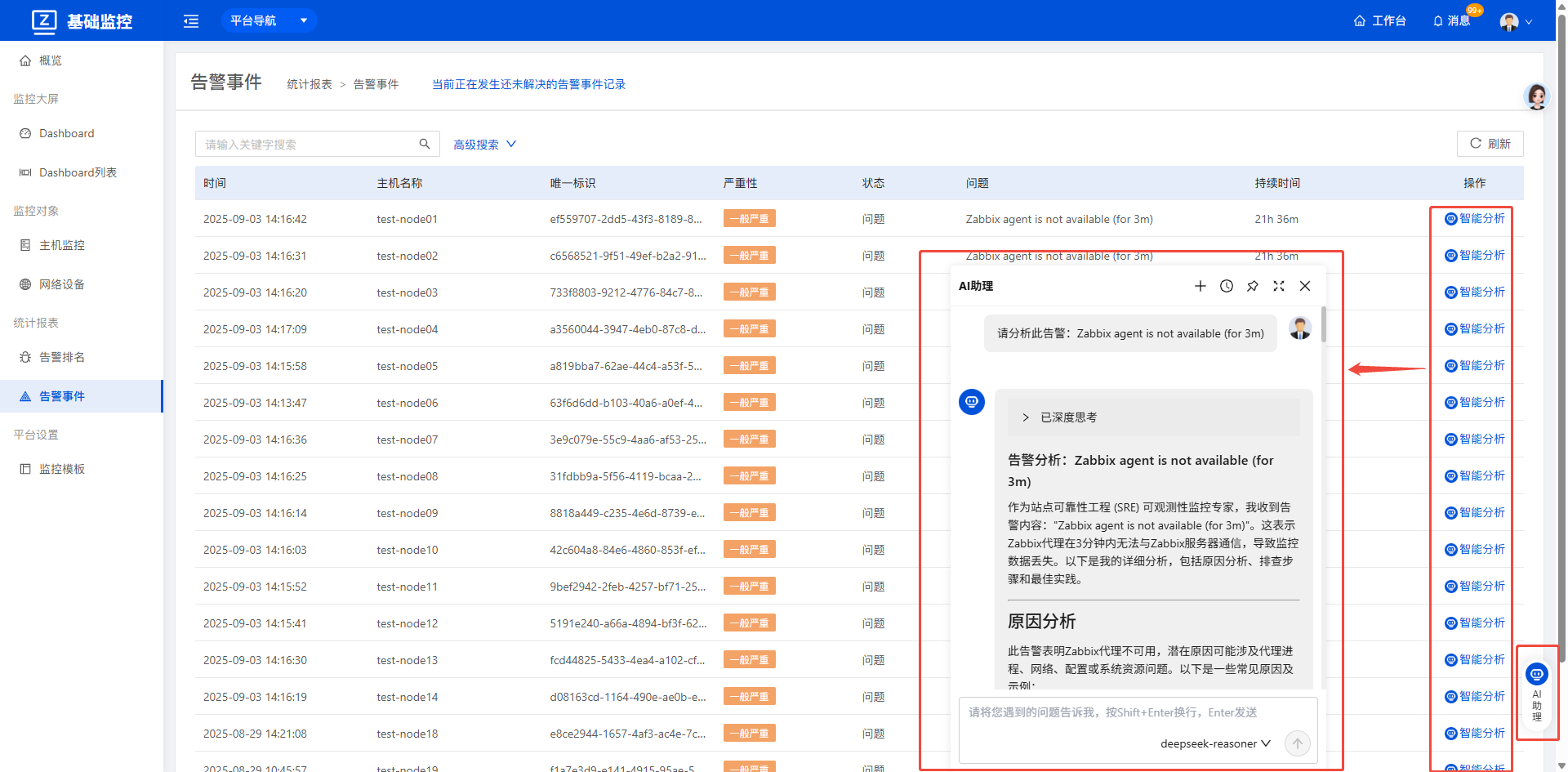Click AI chat message input box

1138,713
